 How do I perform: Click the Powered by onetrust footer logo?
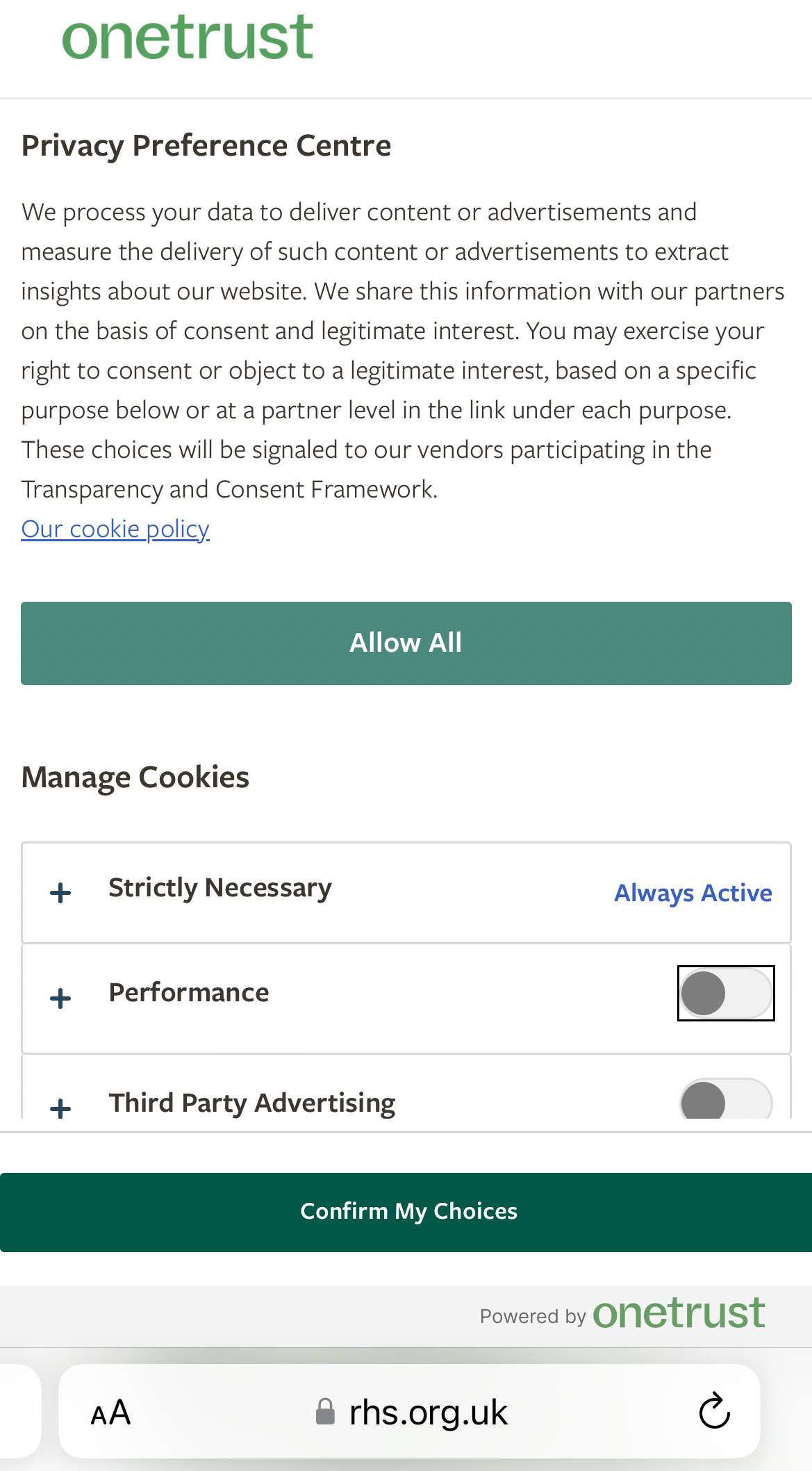(x=678, y=1313)
